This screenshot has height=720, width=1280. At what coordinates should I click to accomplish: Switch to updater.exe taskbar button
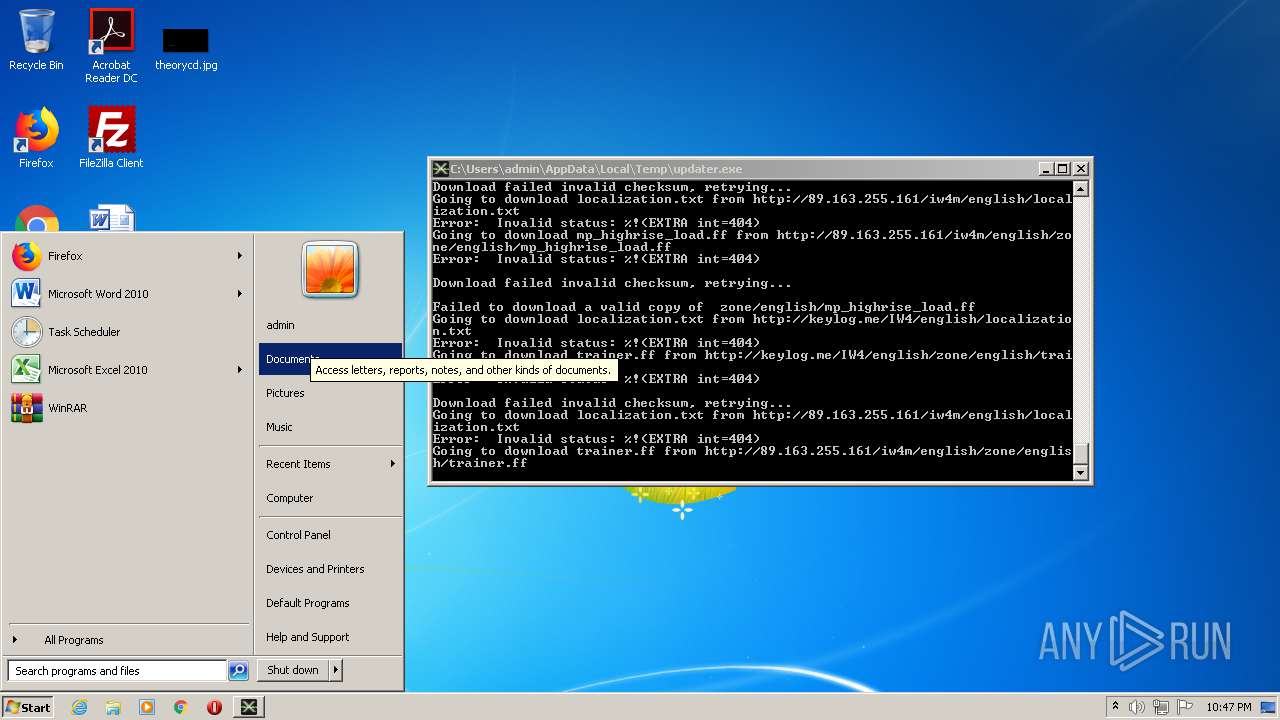click(249, 707)
